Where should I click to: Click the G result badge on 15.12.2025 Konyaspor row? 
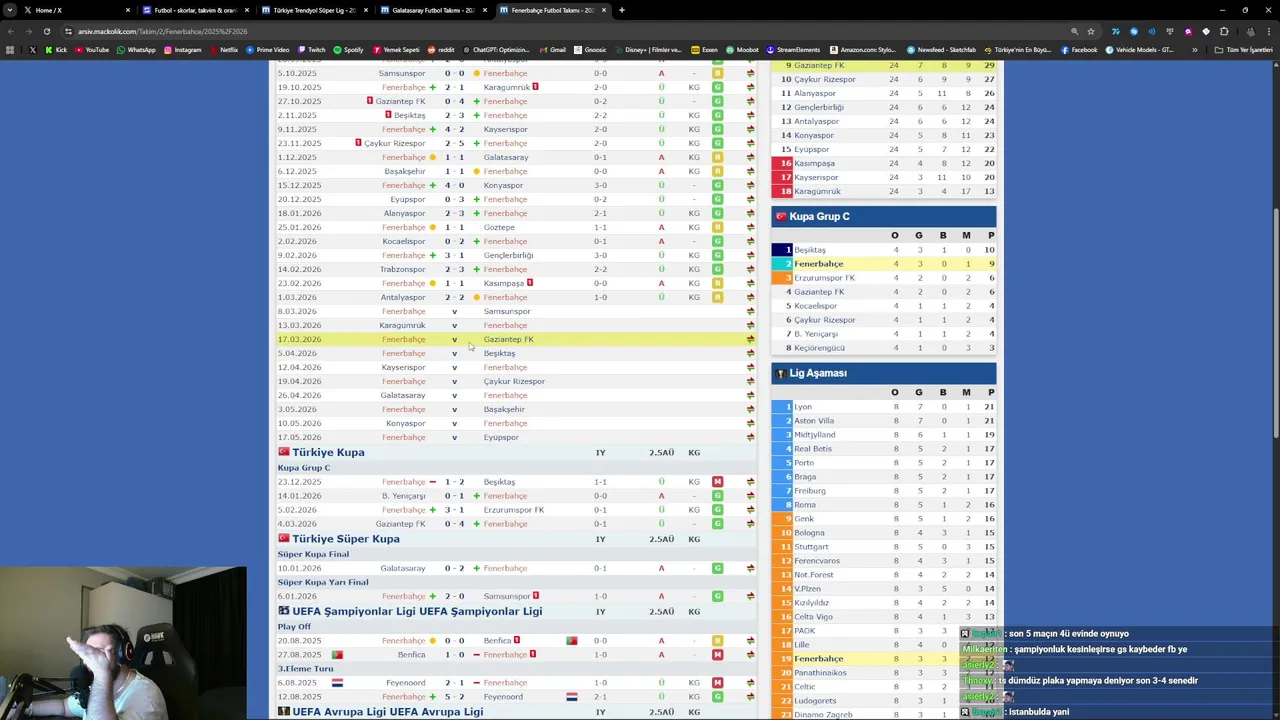click(717, 185)
